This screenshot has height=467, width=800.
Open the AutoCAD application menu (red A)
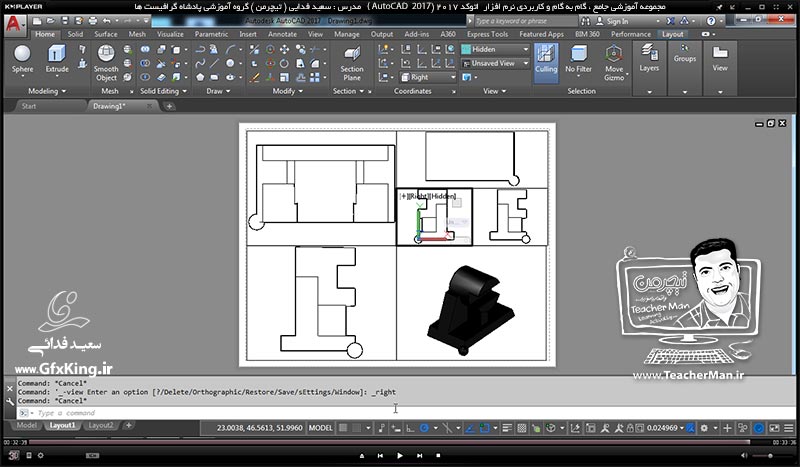point(14,24)
